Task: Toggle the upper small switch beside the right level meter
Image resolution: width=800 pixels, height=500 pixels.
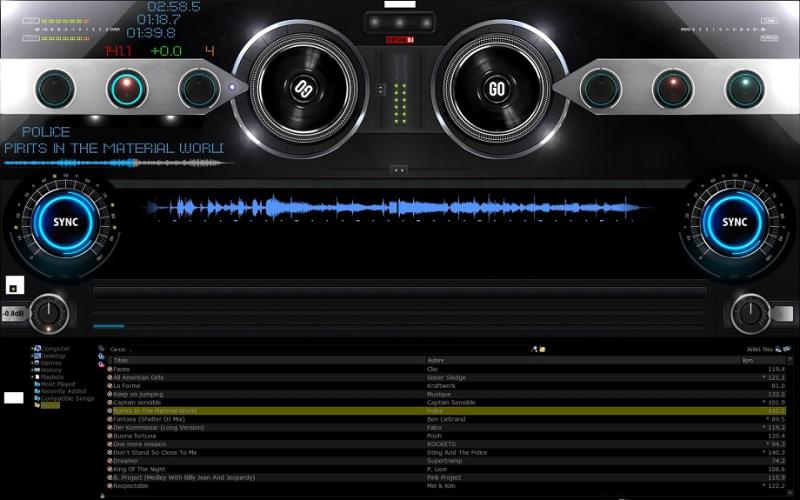Action: pyautogui.click(x=769, y=21)
